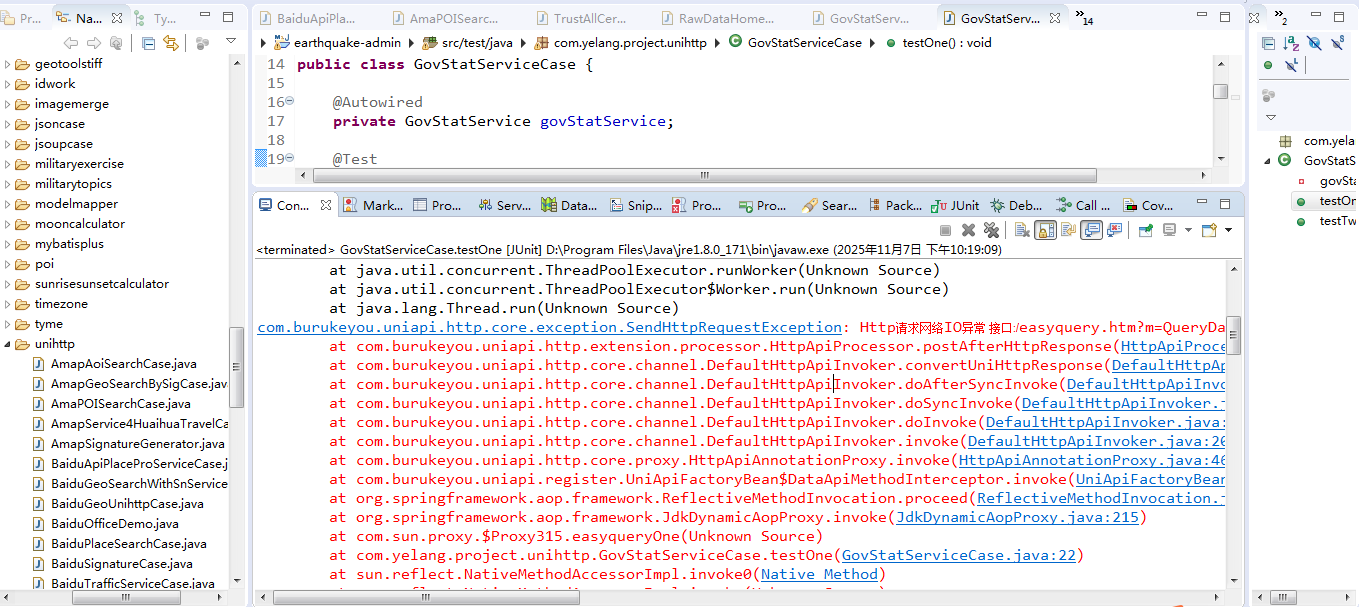1359x607 pixels.
Task: Open Outline view menu triangle
Action: click(1271, 117)
